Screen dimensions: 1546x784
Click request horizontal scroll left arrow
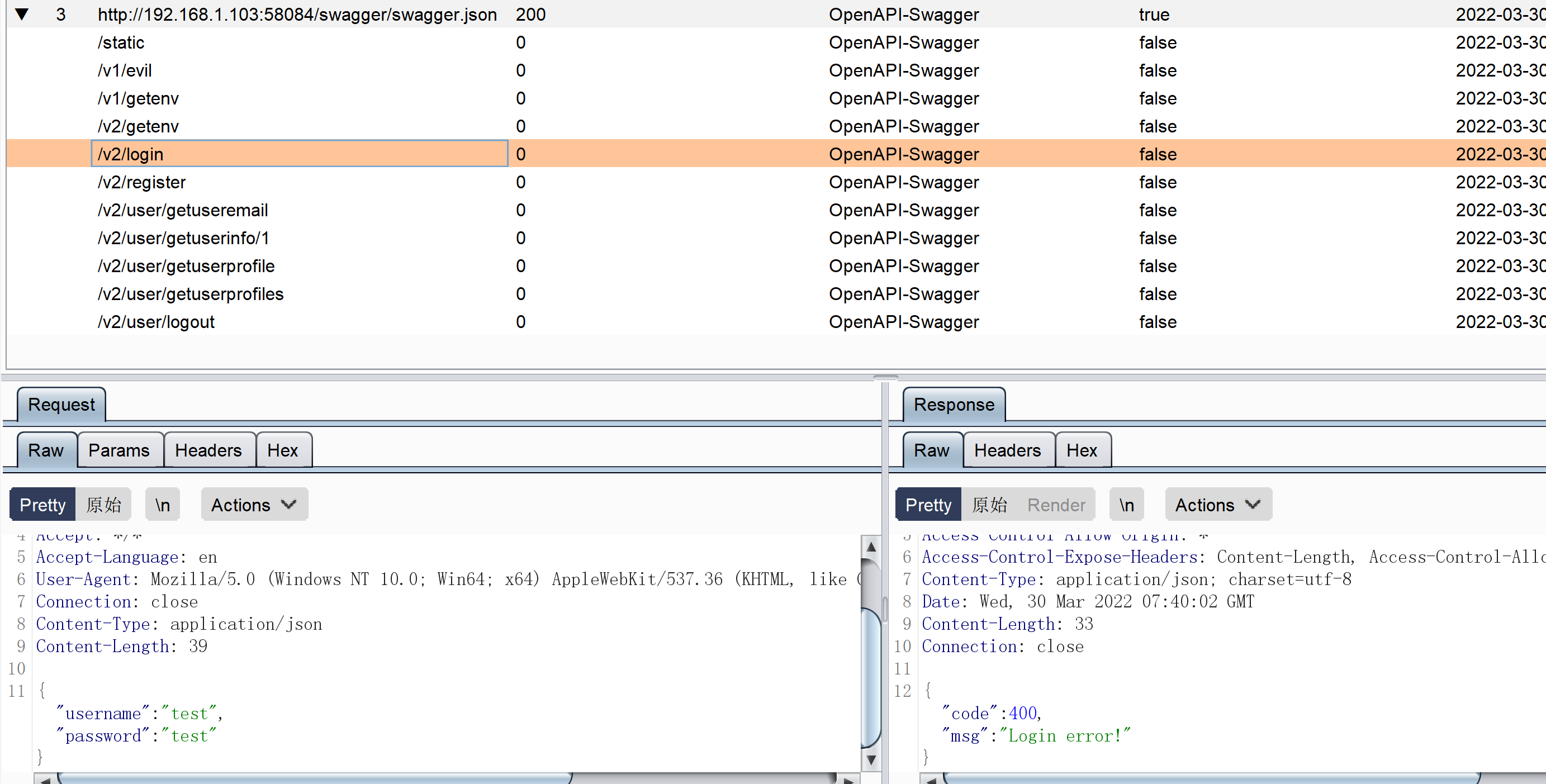coord(45,780)
